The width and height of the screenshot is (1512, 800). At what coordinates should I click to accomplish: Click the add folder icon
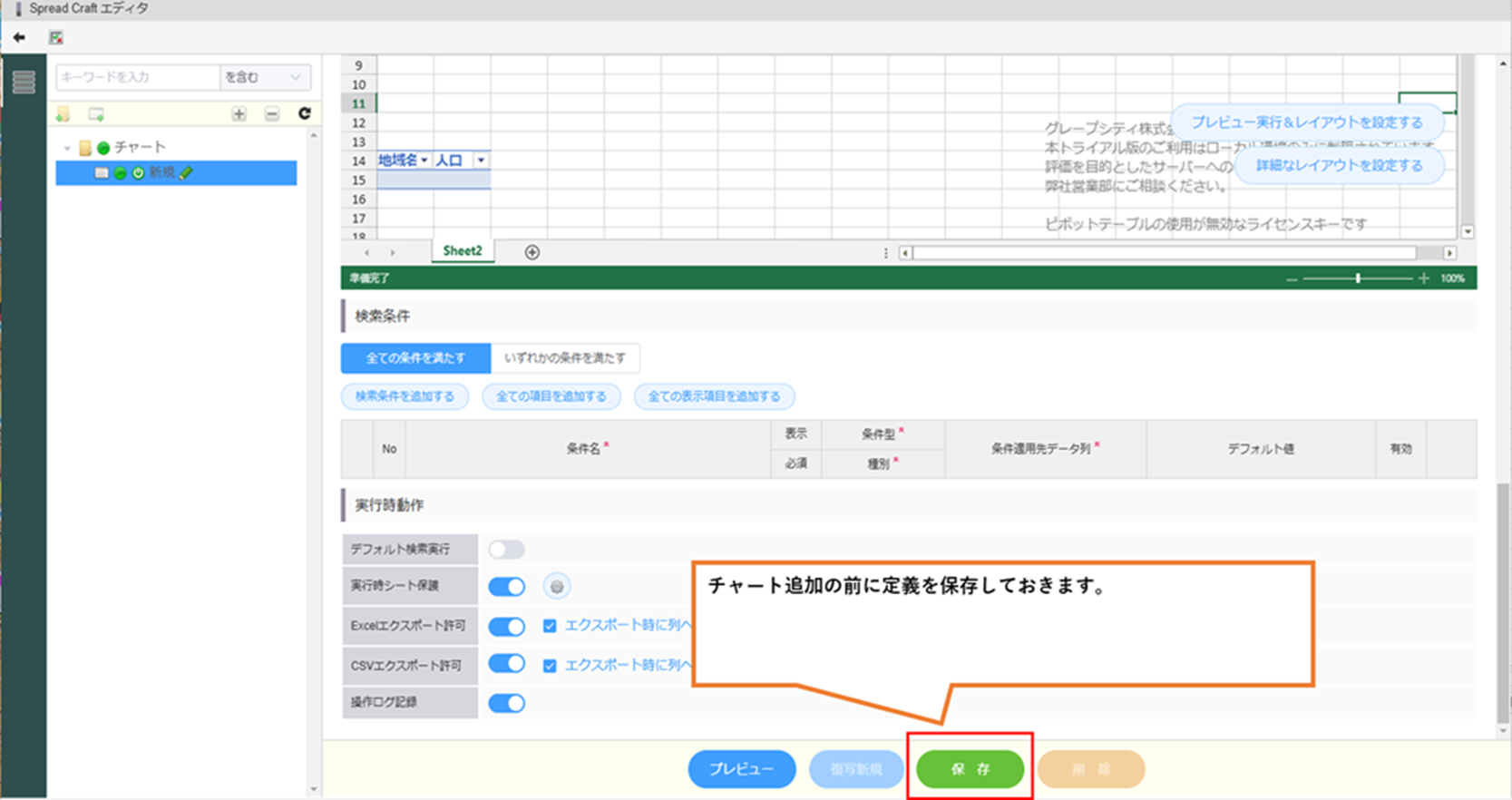point(63,114)
